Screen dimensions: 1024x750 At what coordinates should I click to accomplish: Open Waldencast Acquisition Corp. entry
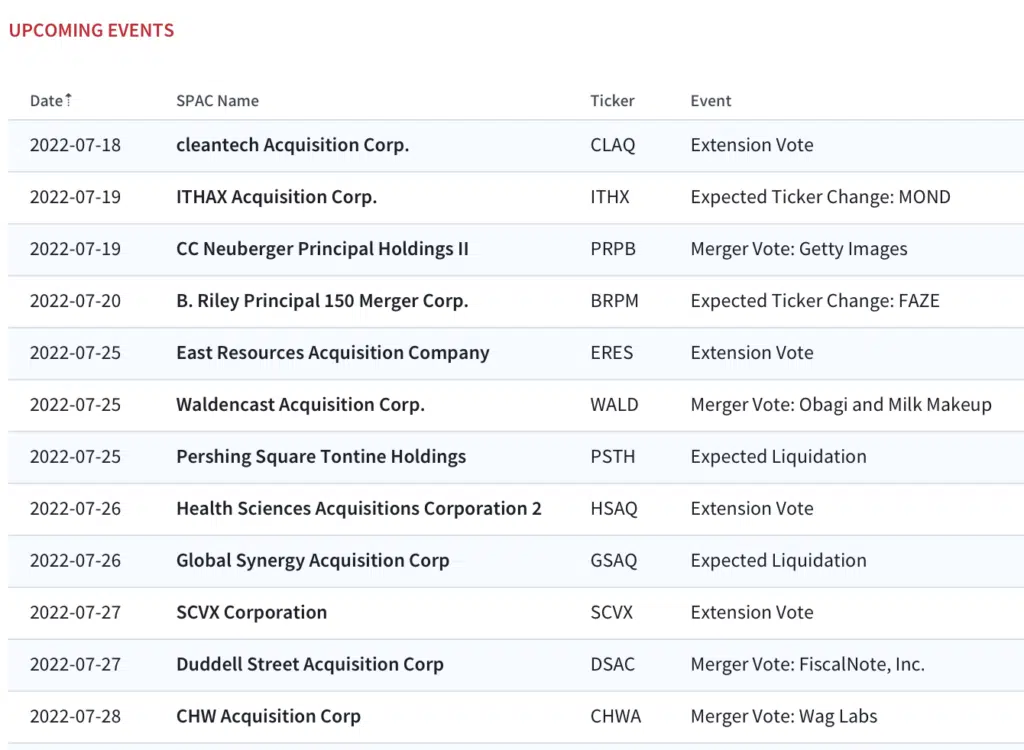pyautogui.click(x=300, y=404)
